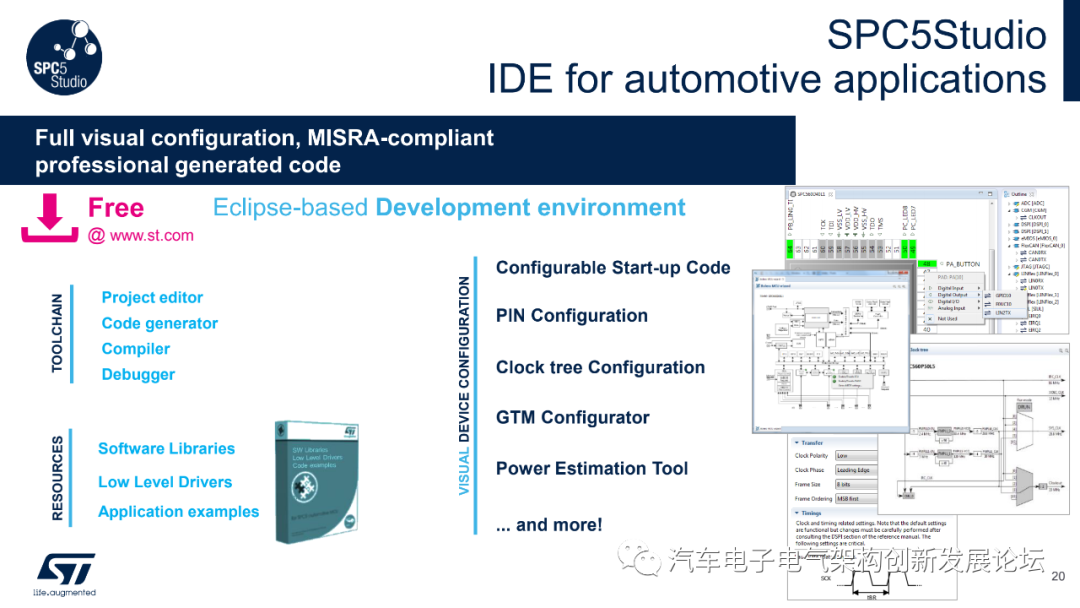Click the SW Libraries software box image
The height and width of the screenshot is (608, 1080).
[x=318, y=481]
